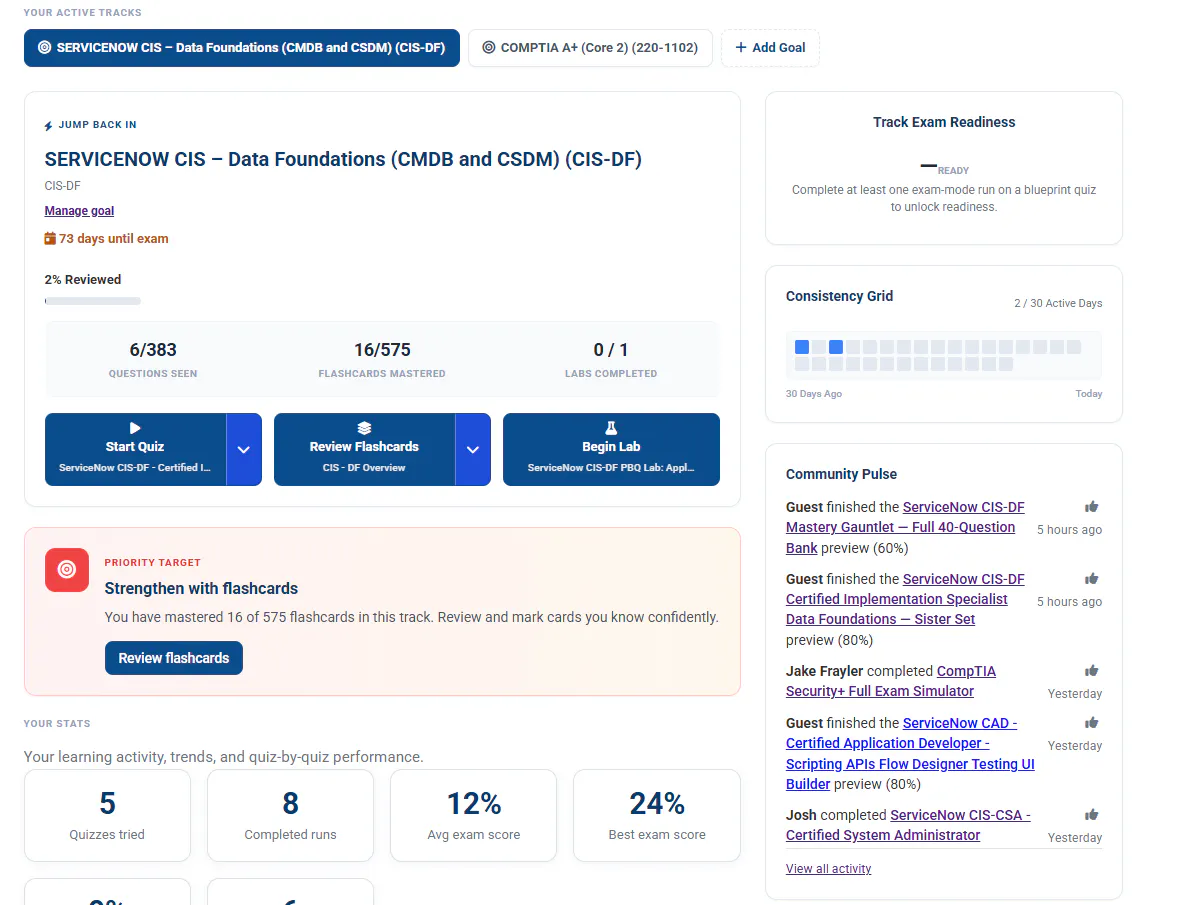Click the 6/383 Questions Seen stat
The height and width of the screenshot is (905, 1185).
coord(153,360)
